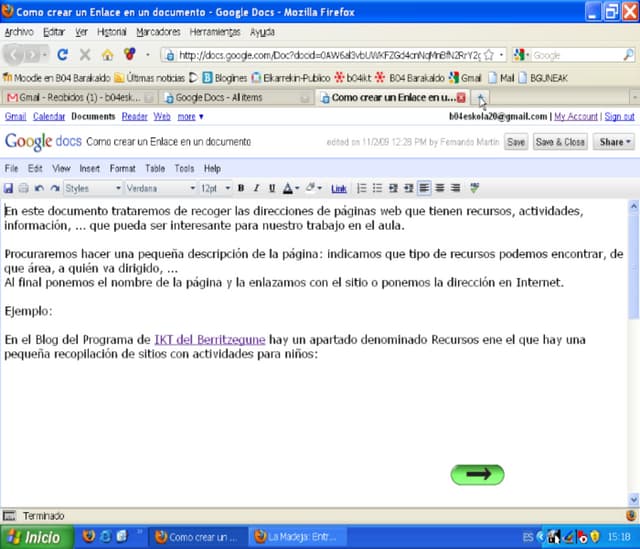Screen dimensions: 640x549
Task: Open the search engine selector dropdown
Action: [x=521, y=55]
